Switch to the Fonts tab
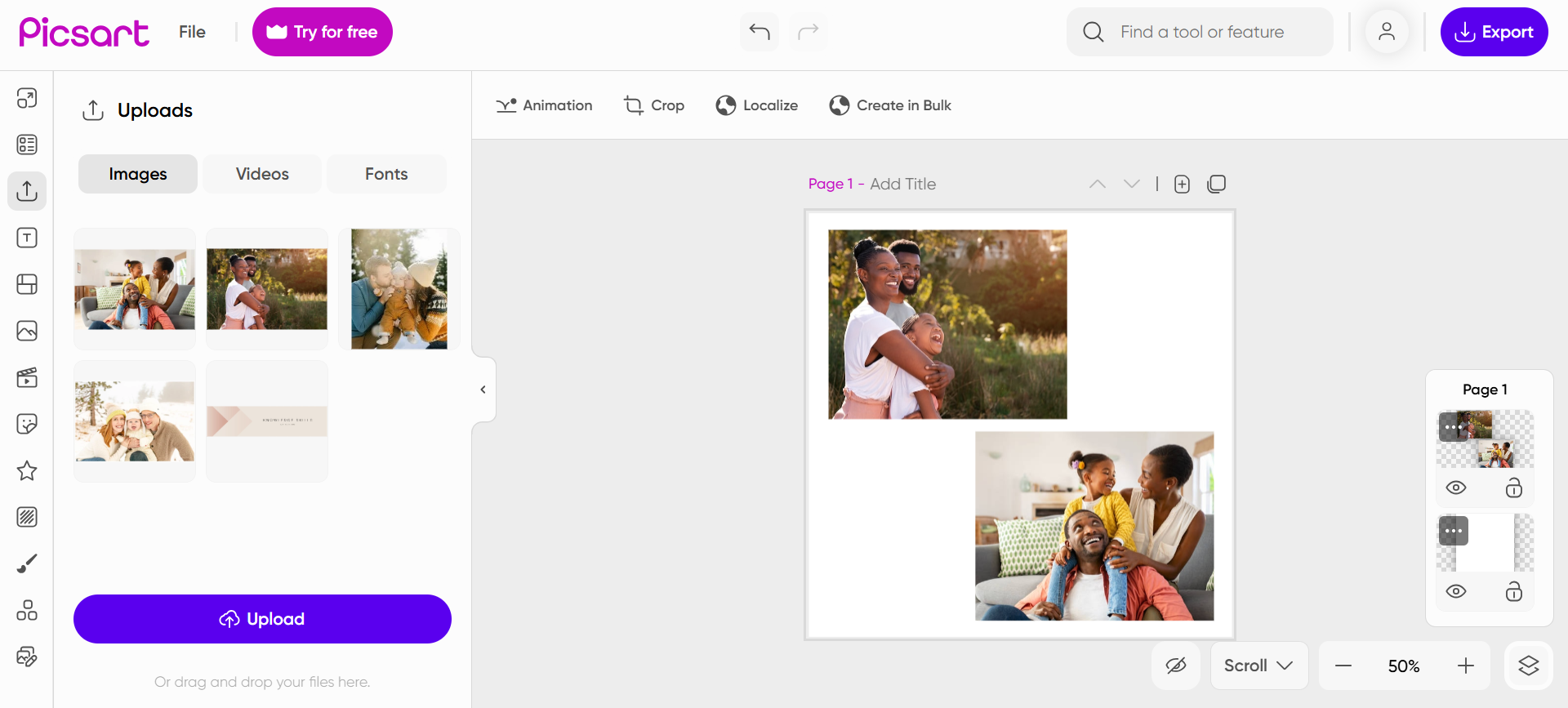The height and width of the screenshot is (708, 1568). pyautogui.click(x=386, y=174)
